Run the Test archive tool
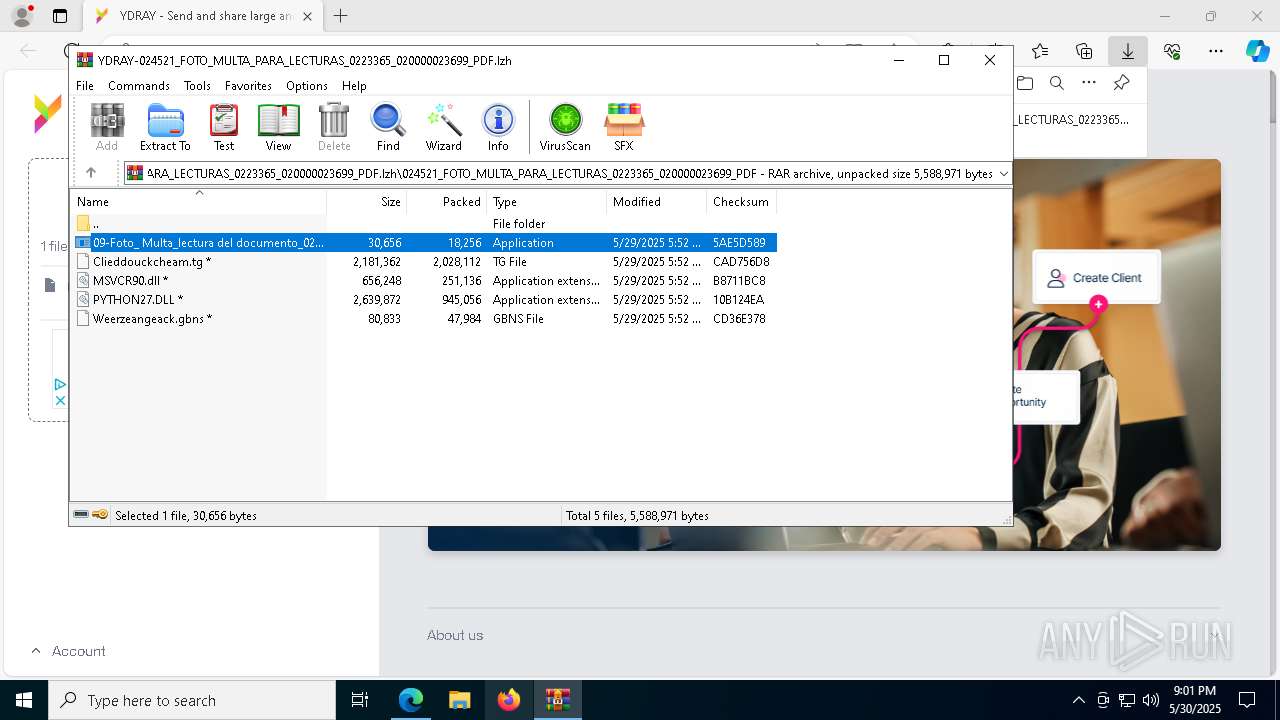The image size is (1280, 720). (224, 127)
